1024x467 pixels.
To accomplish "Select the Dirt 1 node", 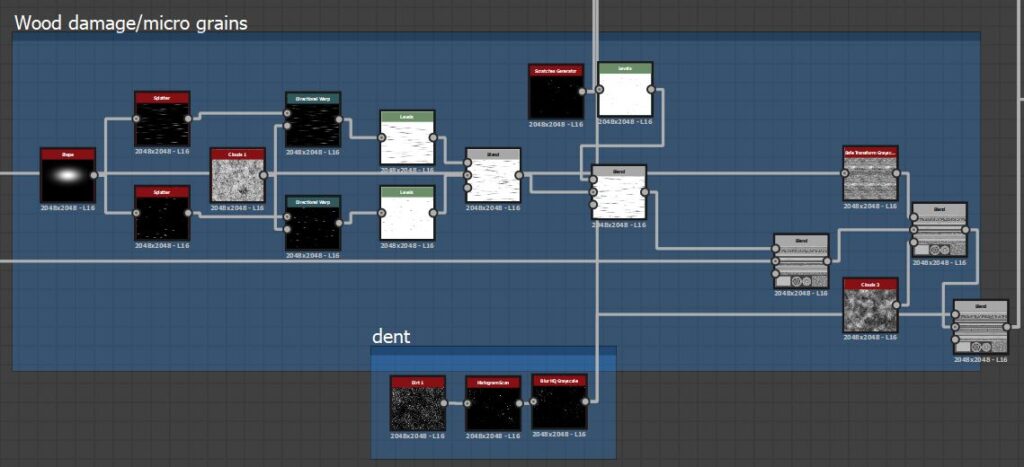I will tap(418, 403).
